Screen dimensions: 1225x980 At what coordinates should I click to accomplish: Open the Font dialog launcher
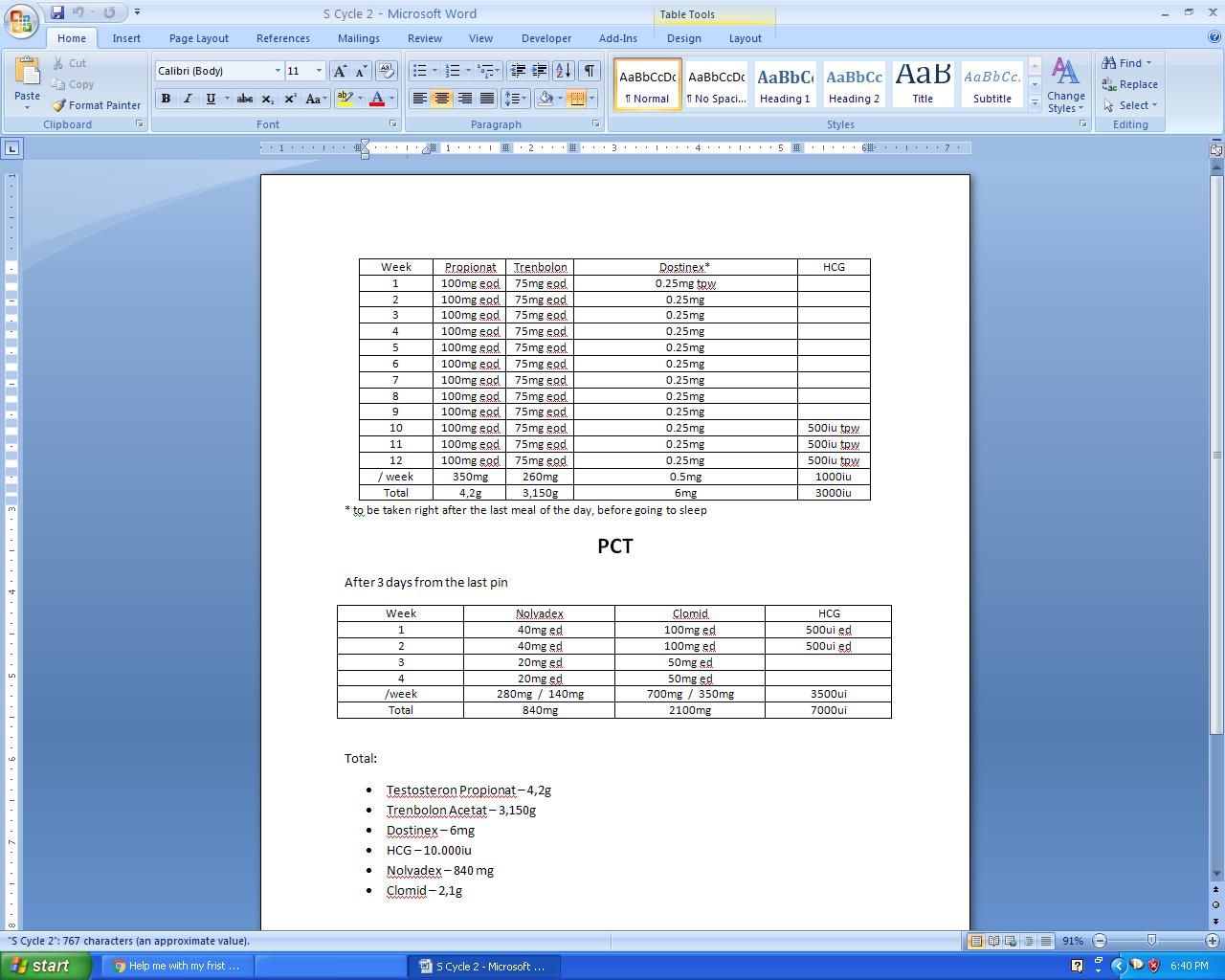(392, 124)
